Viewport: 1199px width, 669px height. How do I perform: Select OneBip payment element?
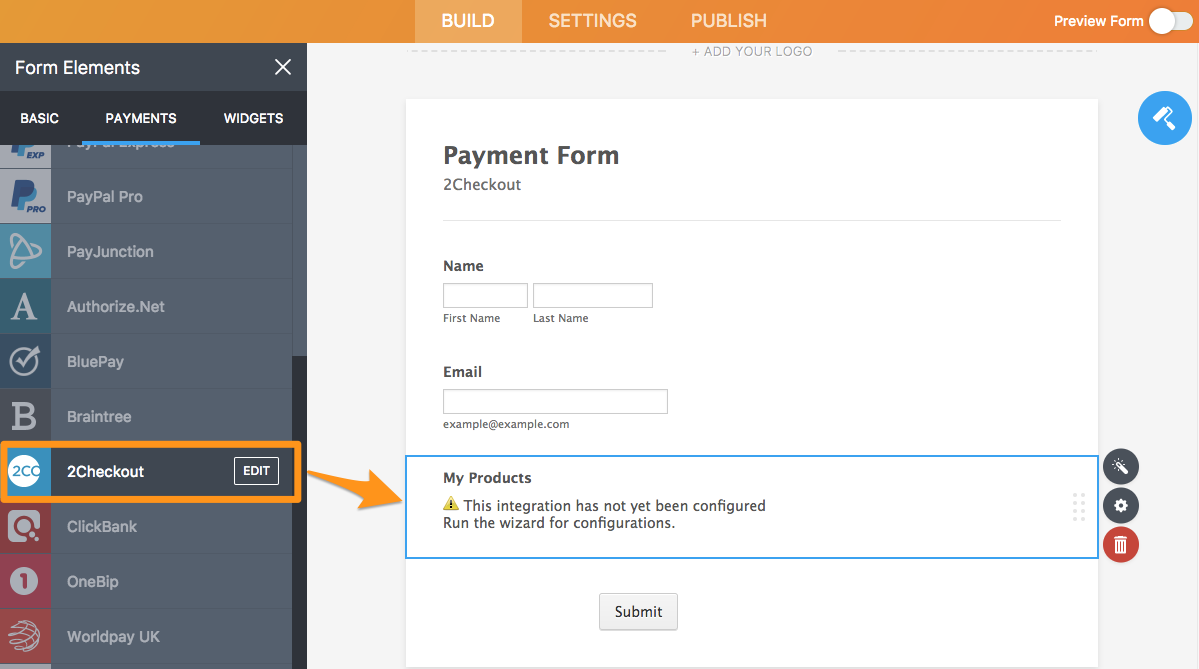coord(146,582)
